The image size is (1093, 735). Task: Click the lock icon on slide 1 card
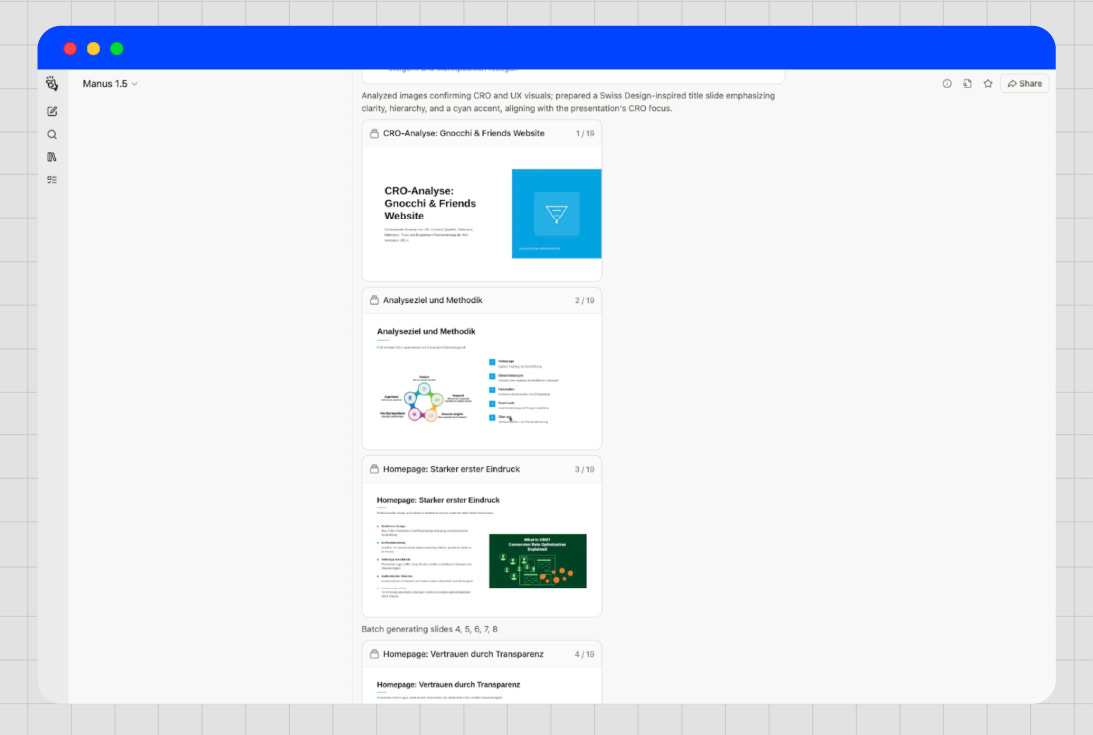(375, 132)
